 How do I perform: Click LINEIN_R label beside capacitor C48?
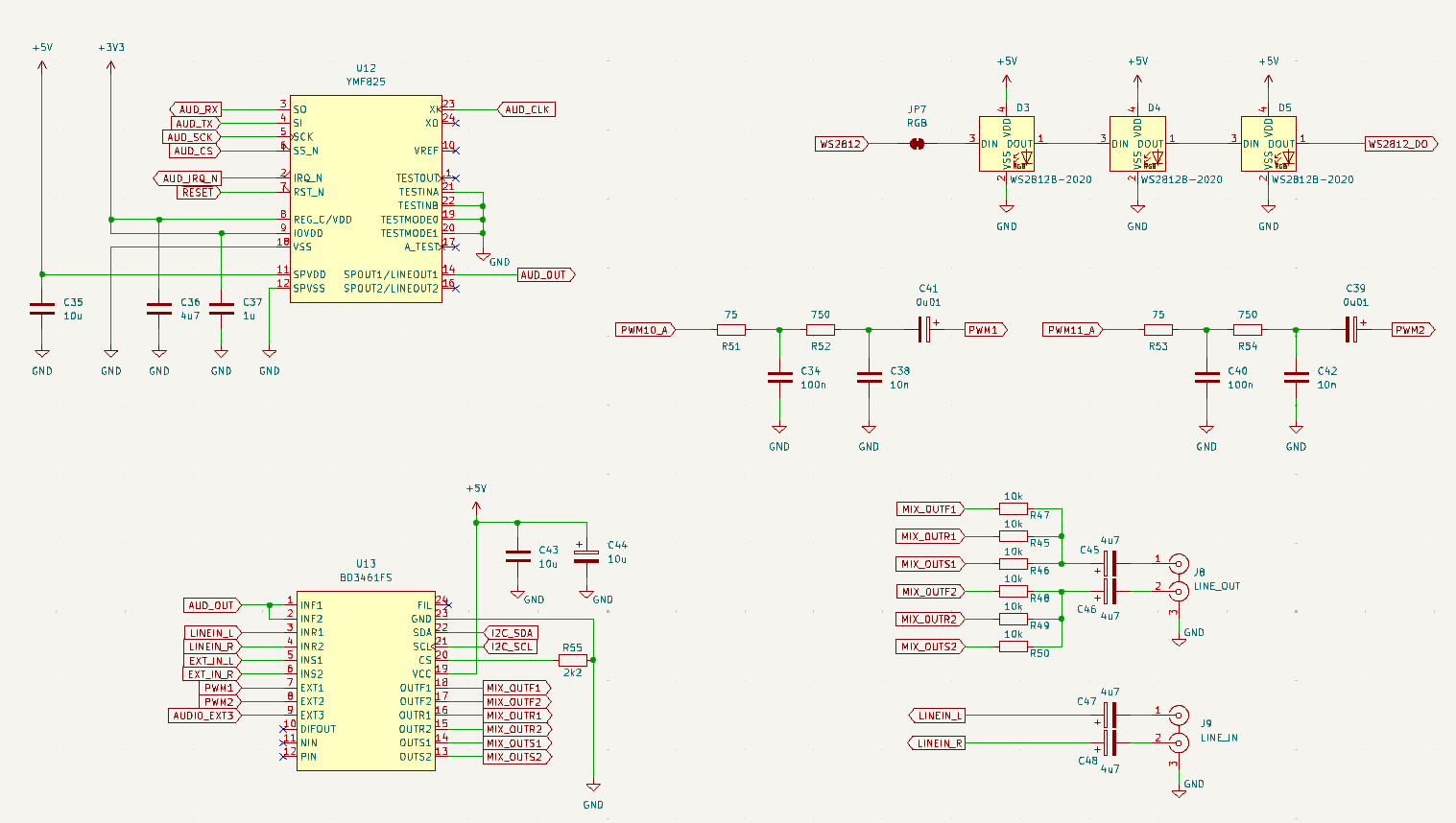pos(937,742)
